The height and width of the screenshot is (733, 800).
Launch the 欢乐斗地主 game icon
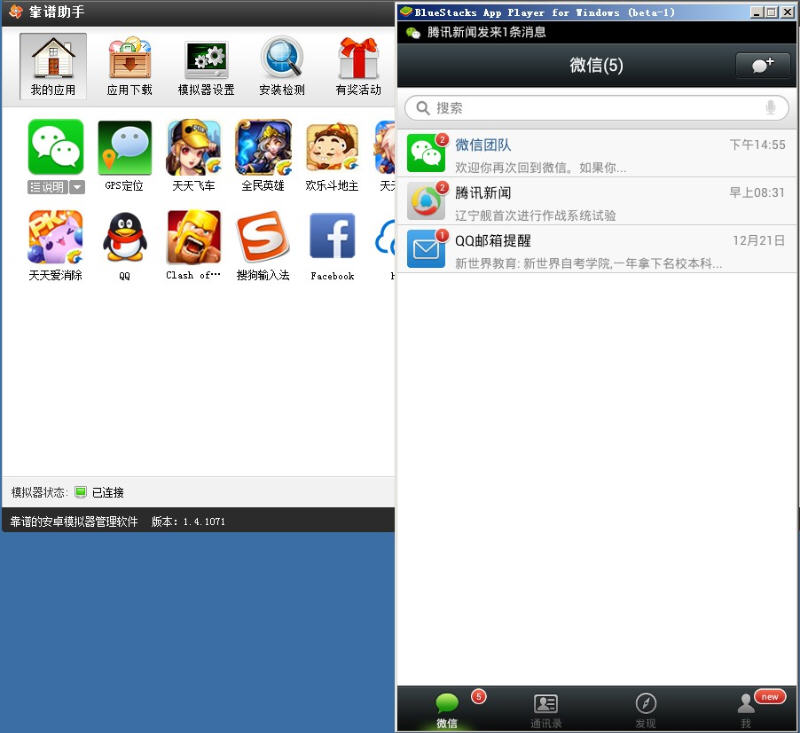332,148
